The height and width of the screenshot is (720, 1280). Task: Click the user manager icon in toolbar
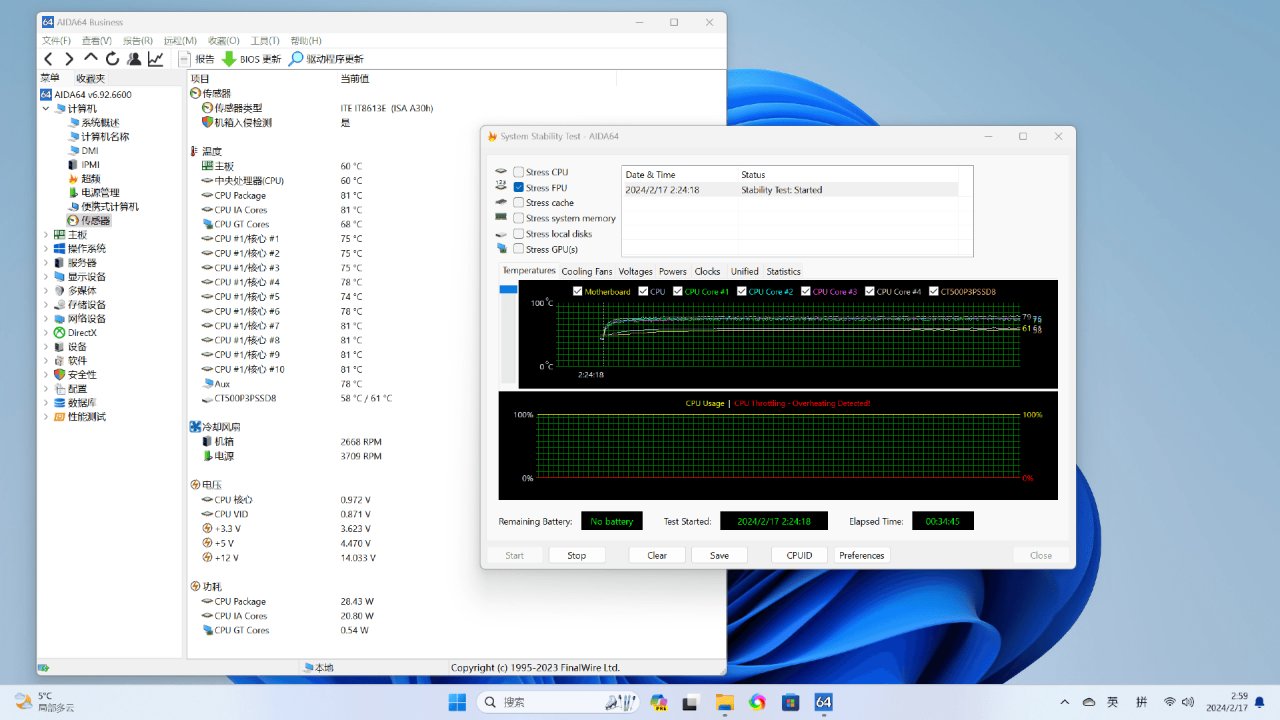tap(134, 59)
